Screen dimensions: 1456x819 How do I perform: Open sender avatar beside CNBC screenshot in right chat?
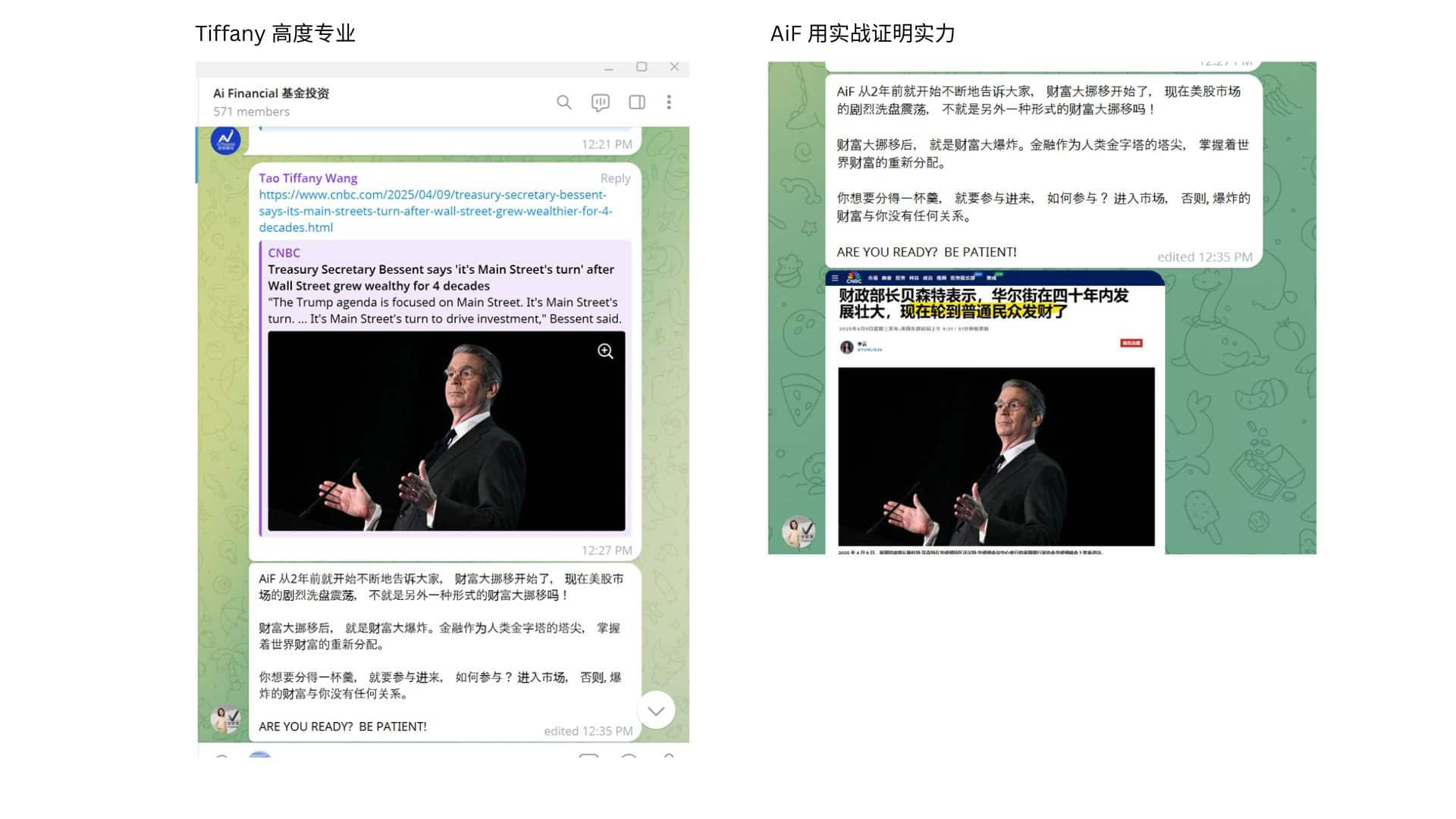(799, 532)
